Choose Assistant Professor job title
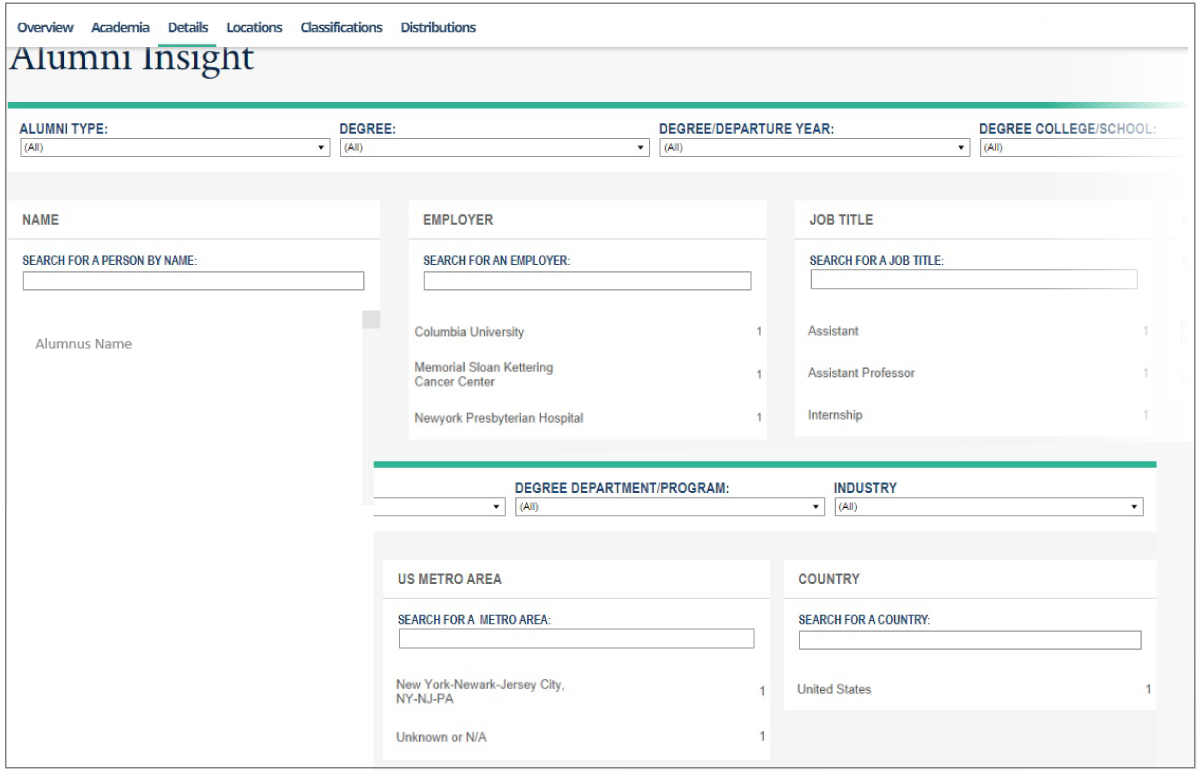The height and width of the screenshot is (773, 1200). click(x=861, y=373)
